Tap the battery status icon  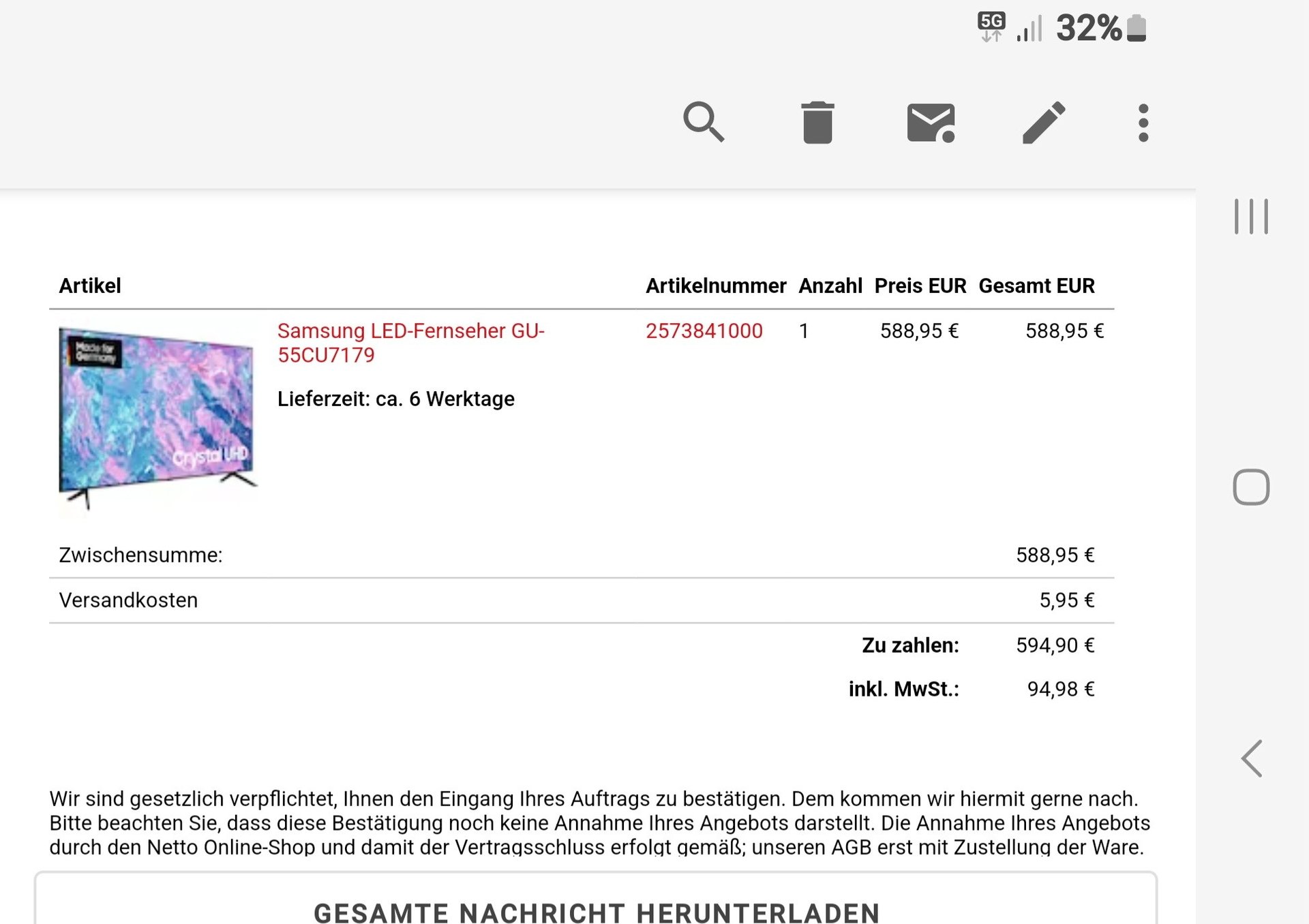1137,29
